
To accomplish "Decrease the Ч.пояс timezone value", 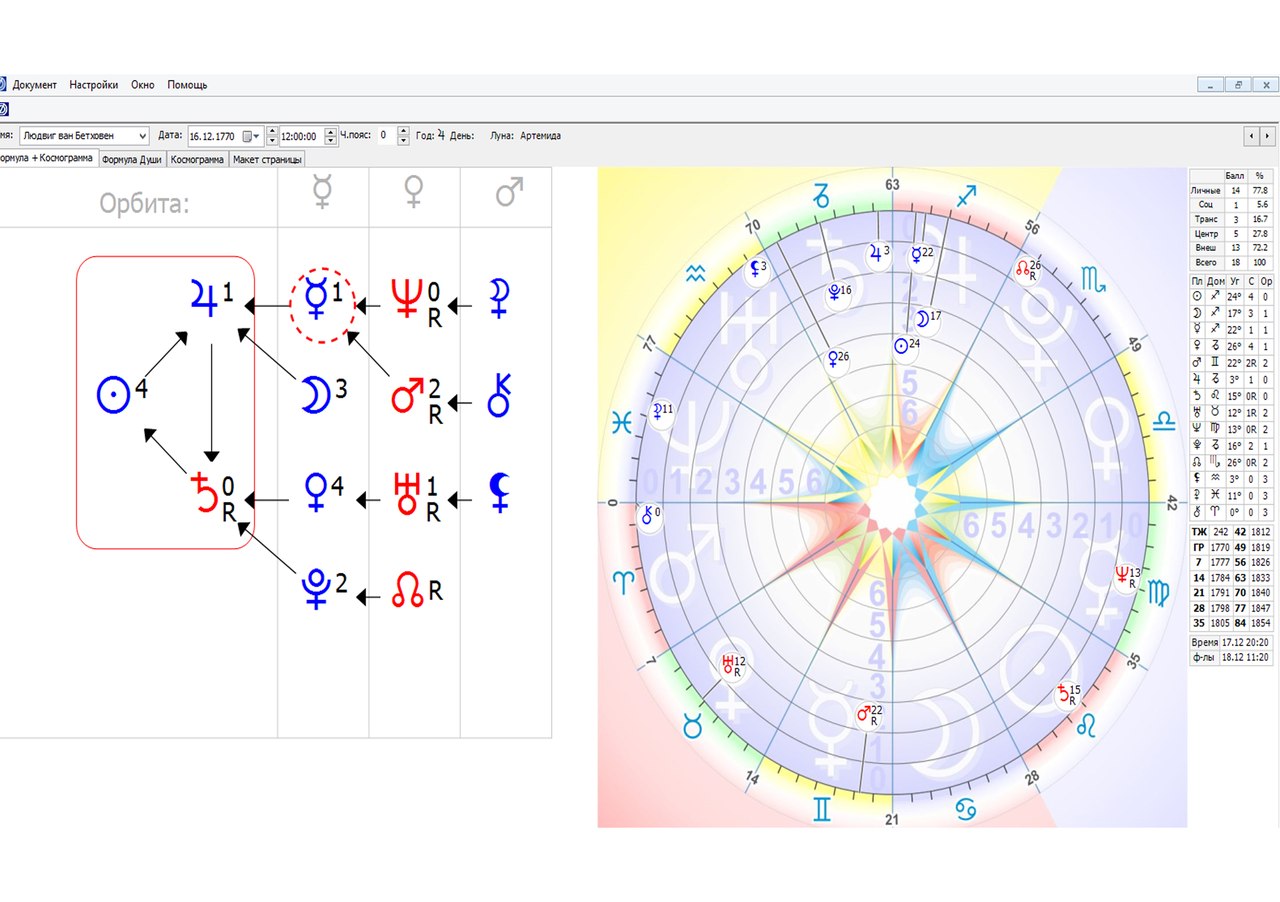I will click(x=403, y=141).
